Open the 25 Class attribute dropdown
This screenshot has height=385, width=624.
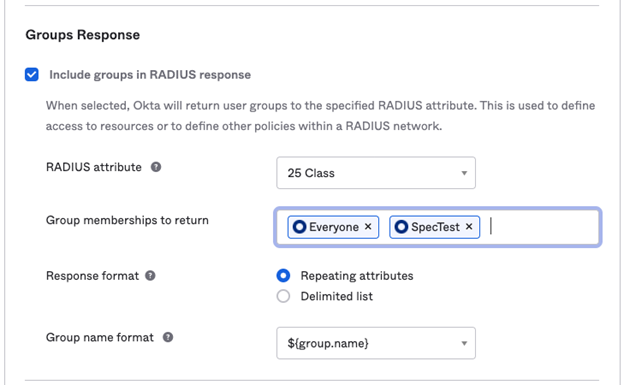click(x=376, y=173)
